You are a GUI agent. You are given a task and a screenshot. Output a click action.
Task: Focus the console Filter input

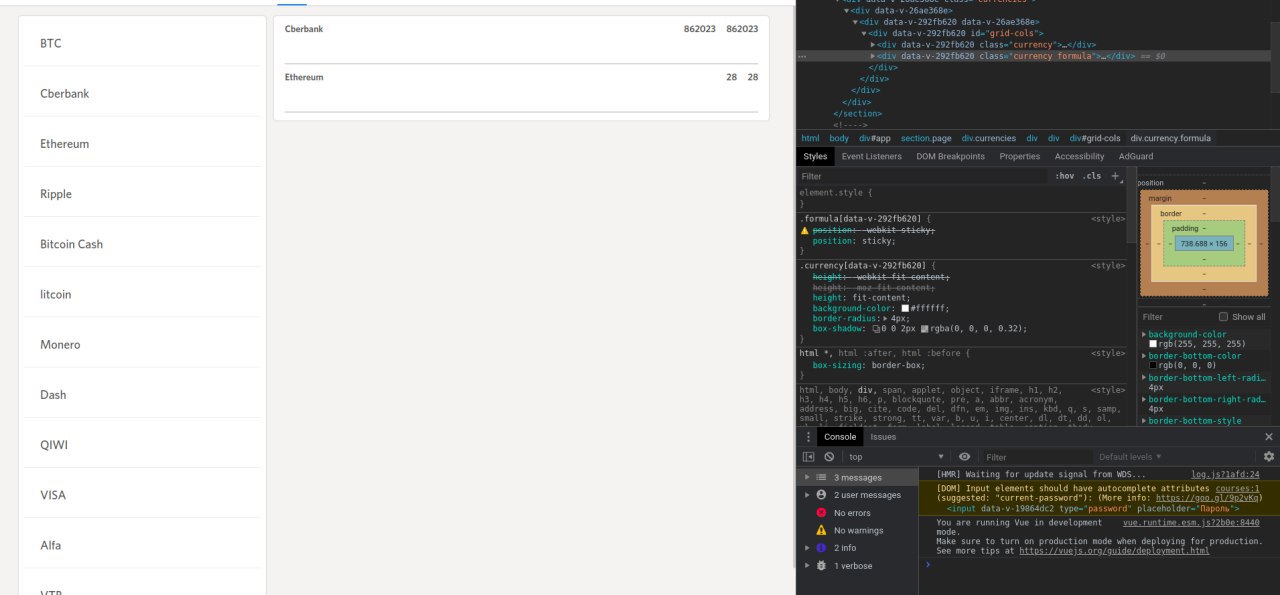[x=1035, y=457]
